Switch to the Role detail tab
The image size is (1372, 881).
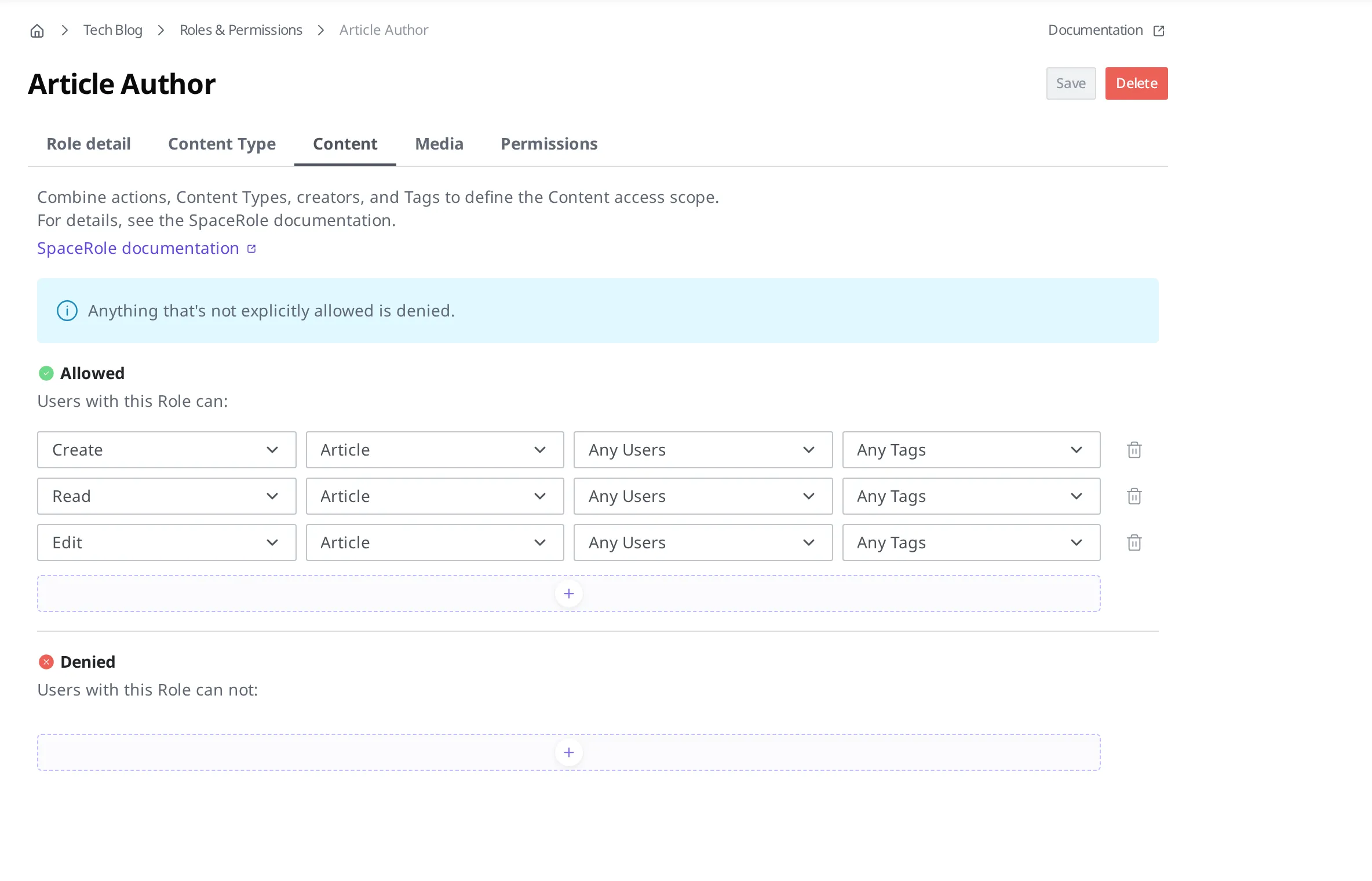click(89, 144)
